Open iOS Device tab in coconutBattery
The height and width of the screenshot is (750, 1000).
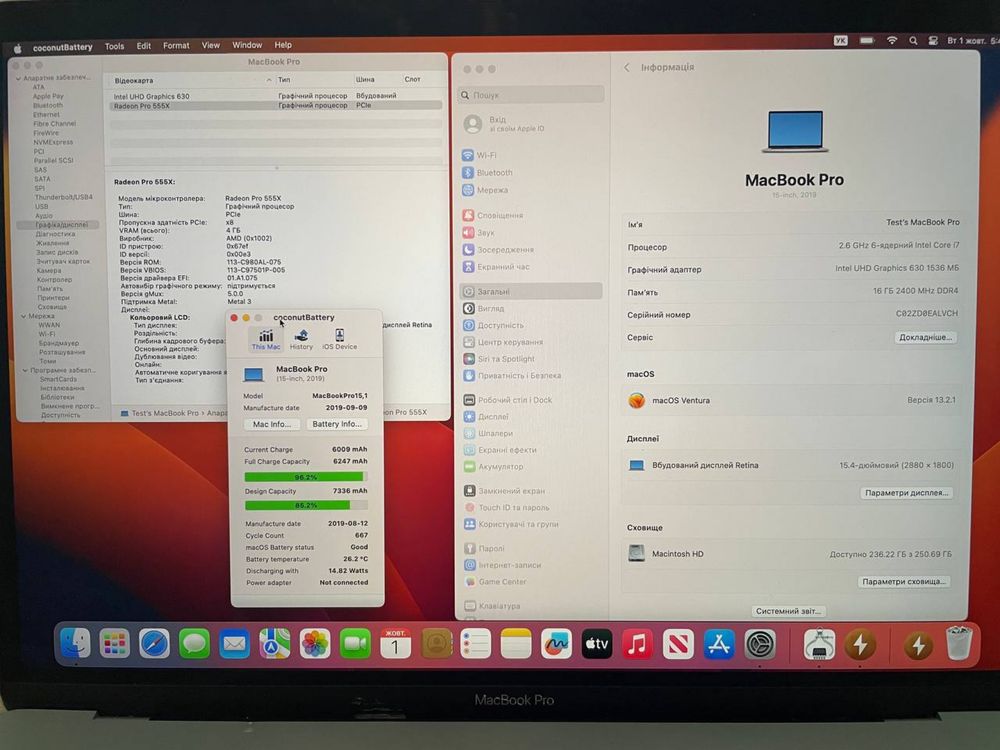click(x=339, y=339)
